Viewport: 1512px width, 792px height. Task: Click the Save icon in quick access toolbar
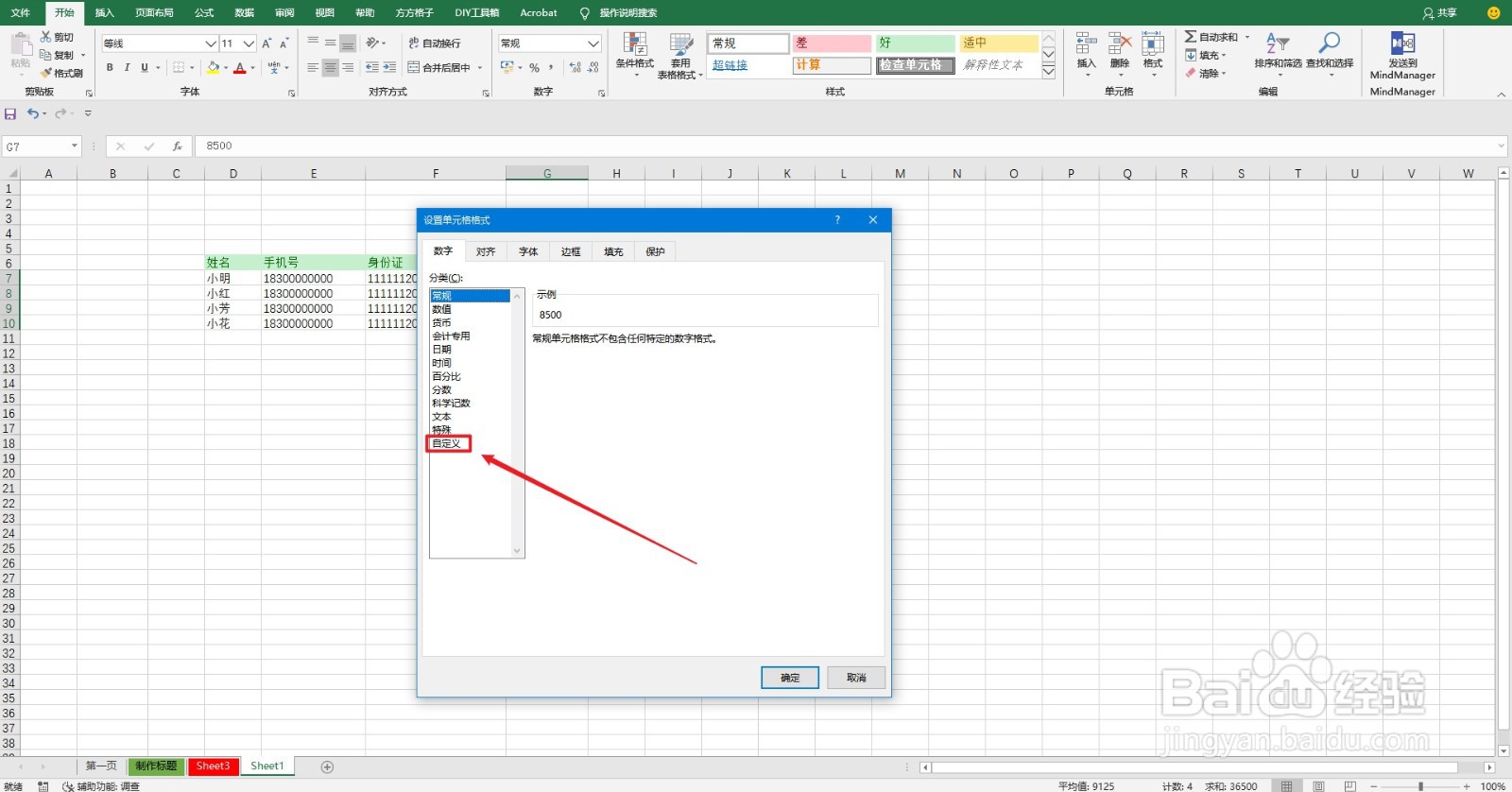click(10, 113)
